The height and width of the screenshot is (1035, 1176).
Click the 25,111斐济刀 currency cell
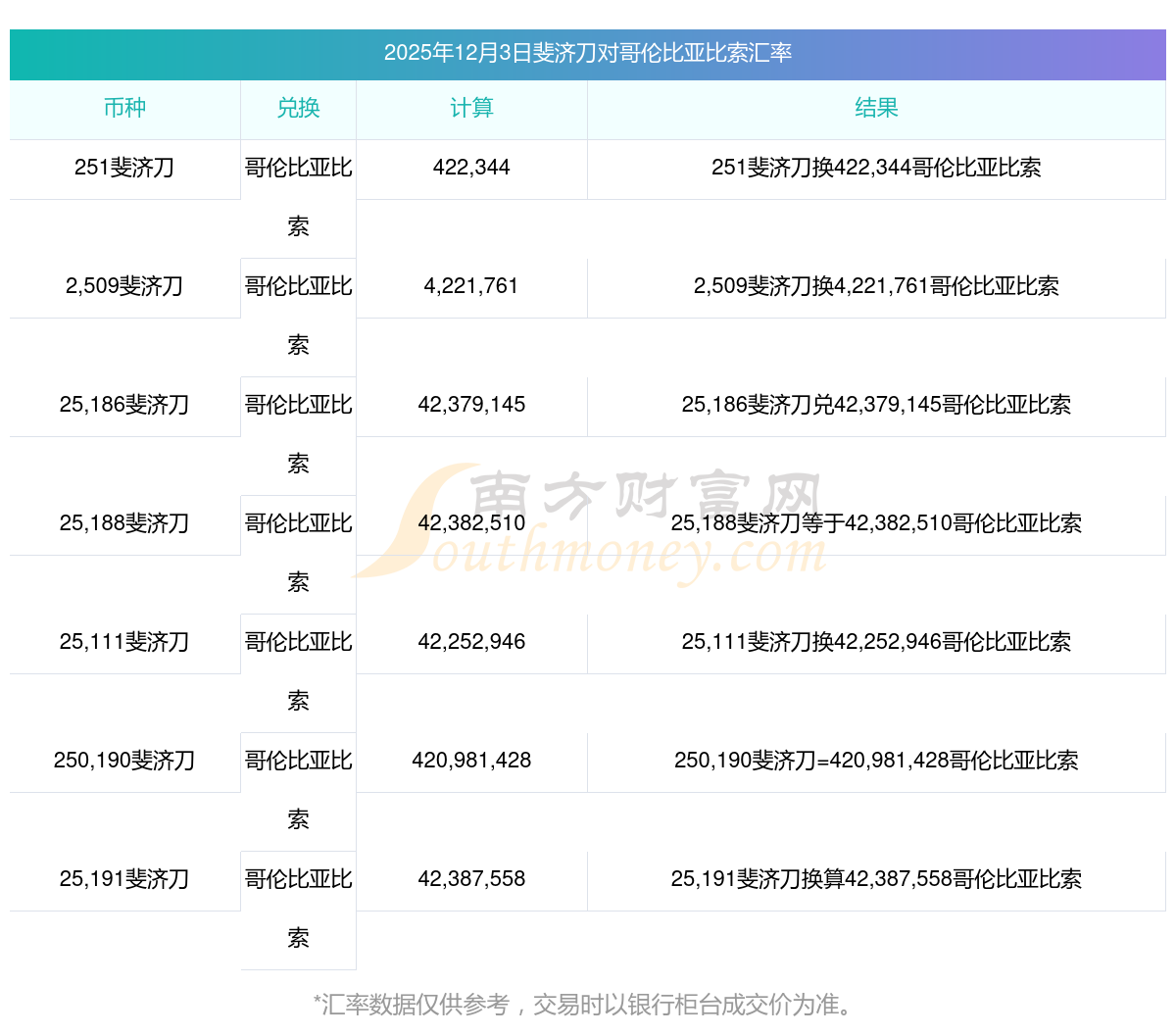(x=124, y=642)
